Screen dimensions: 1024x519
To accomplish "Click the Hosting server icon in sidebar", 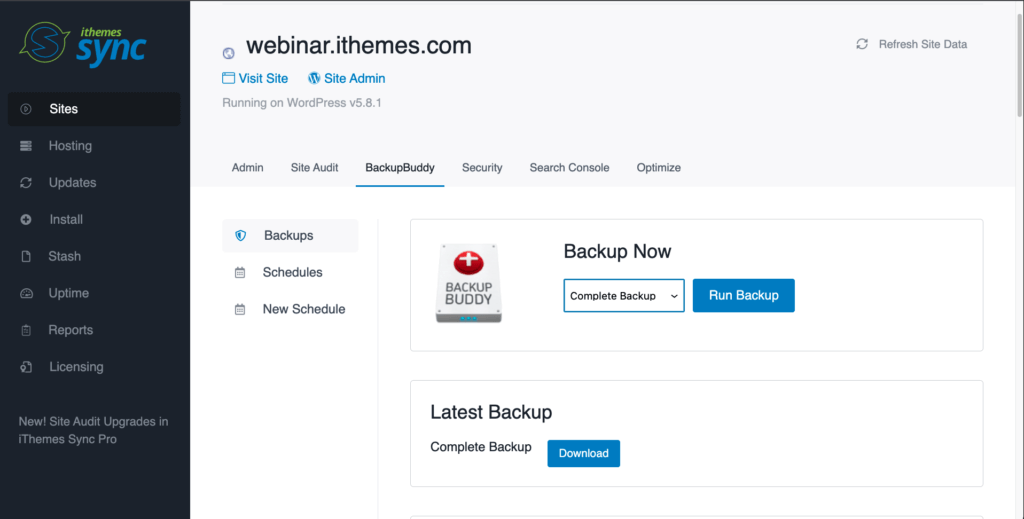I will (25, 146).
